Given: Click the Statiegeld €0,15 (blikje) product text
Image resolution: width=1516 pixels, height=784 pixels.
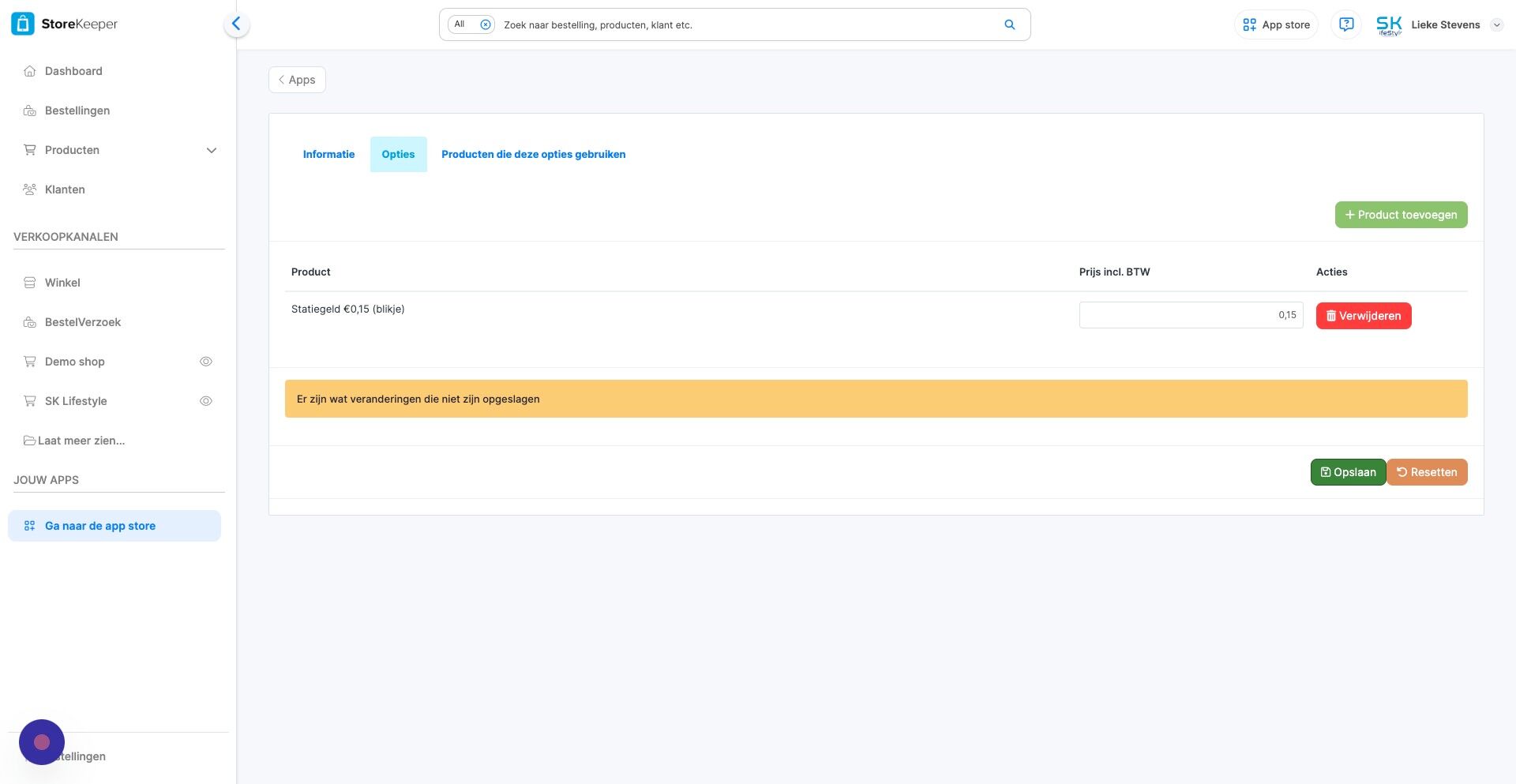Looking at the screenshot, I should click(347, 309).
